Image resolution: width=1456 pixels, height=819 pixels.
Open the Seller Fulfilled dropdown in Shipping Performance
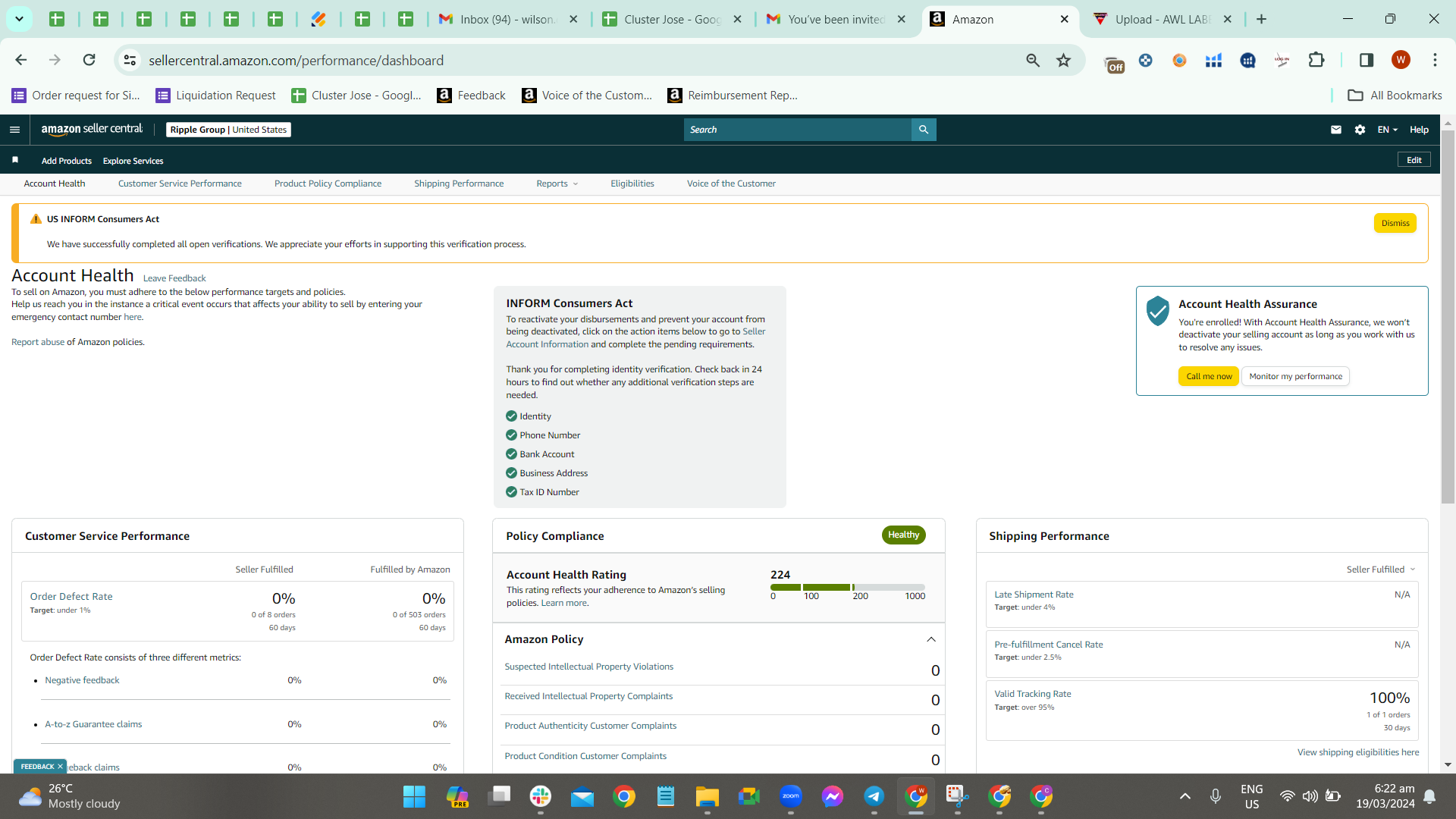(x=1380, y=570)
